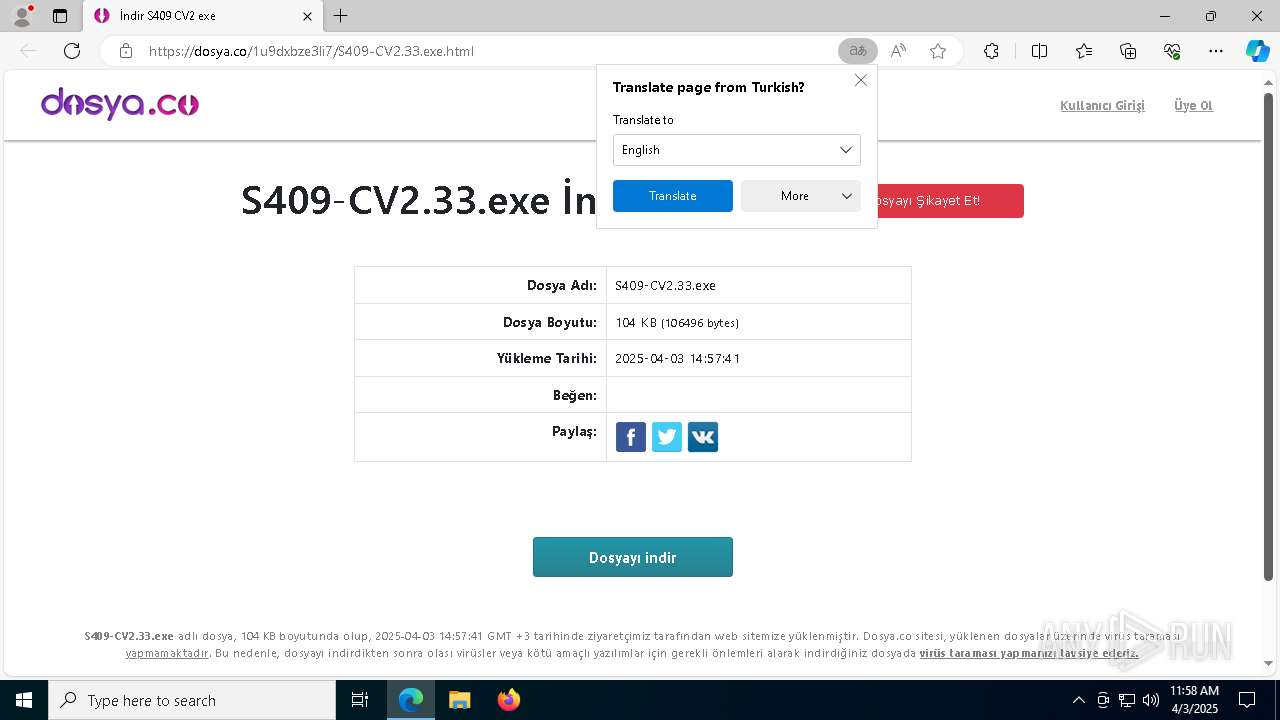Open Browser essentials heart icon
The image size is (1280, 720).
1172,51
